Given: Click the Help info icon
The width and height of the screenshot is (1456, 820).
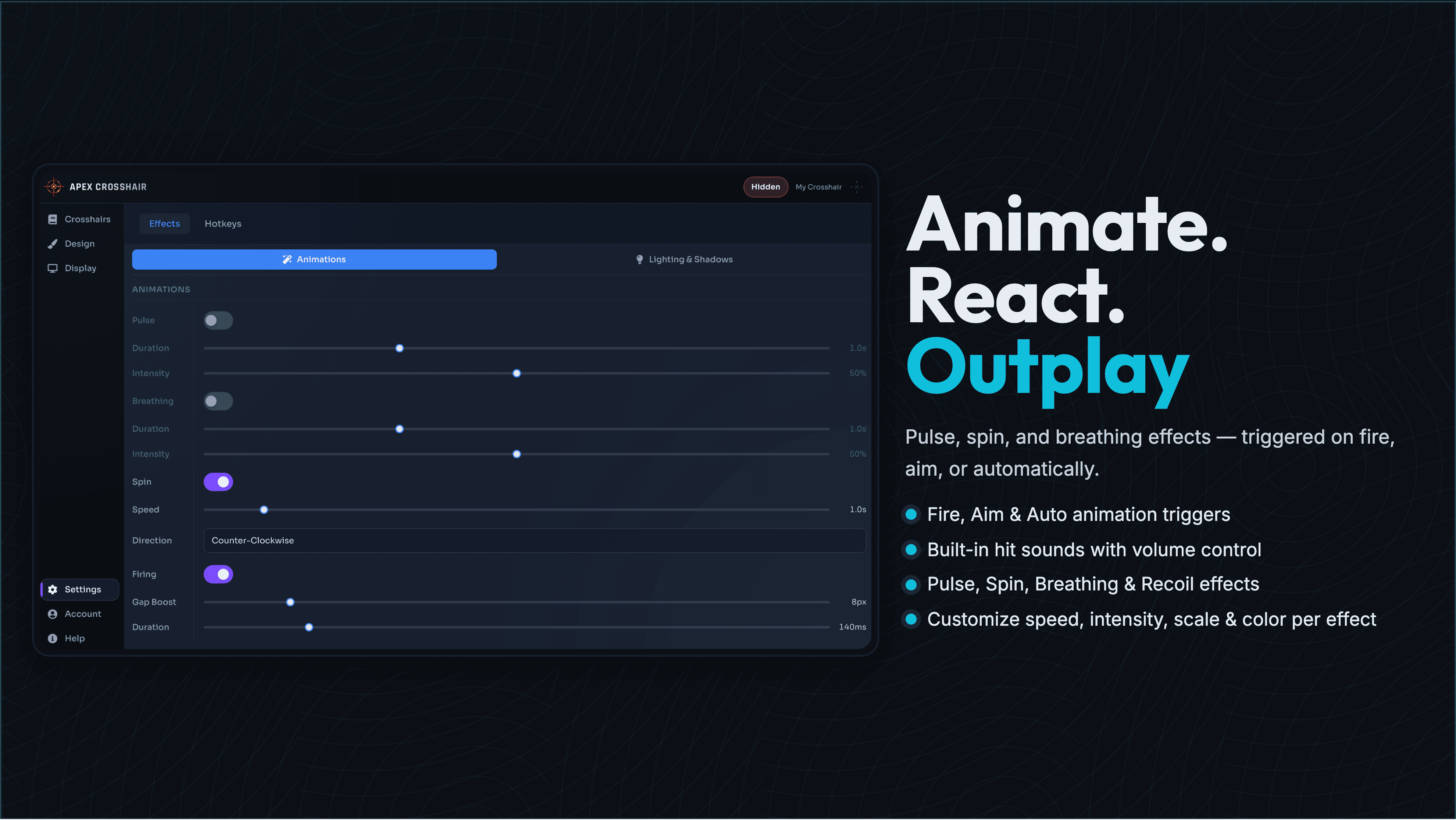Looking at the screenshot, I should pyautogui.click(x=53, y=639).
